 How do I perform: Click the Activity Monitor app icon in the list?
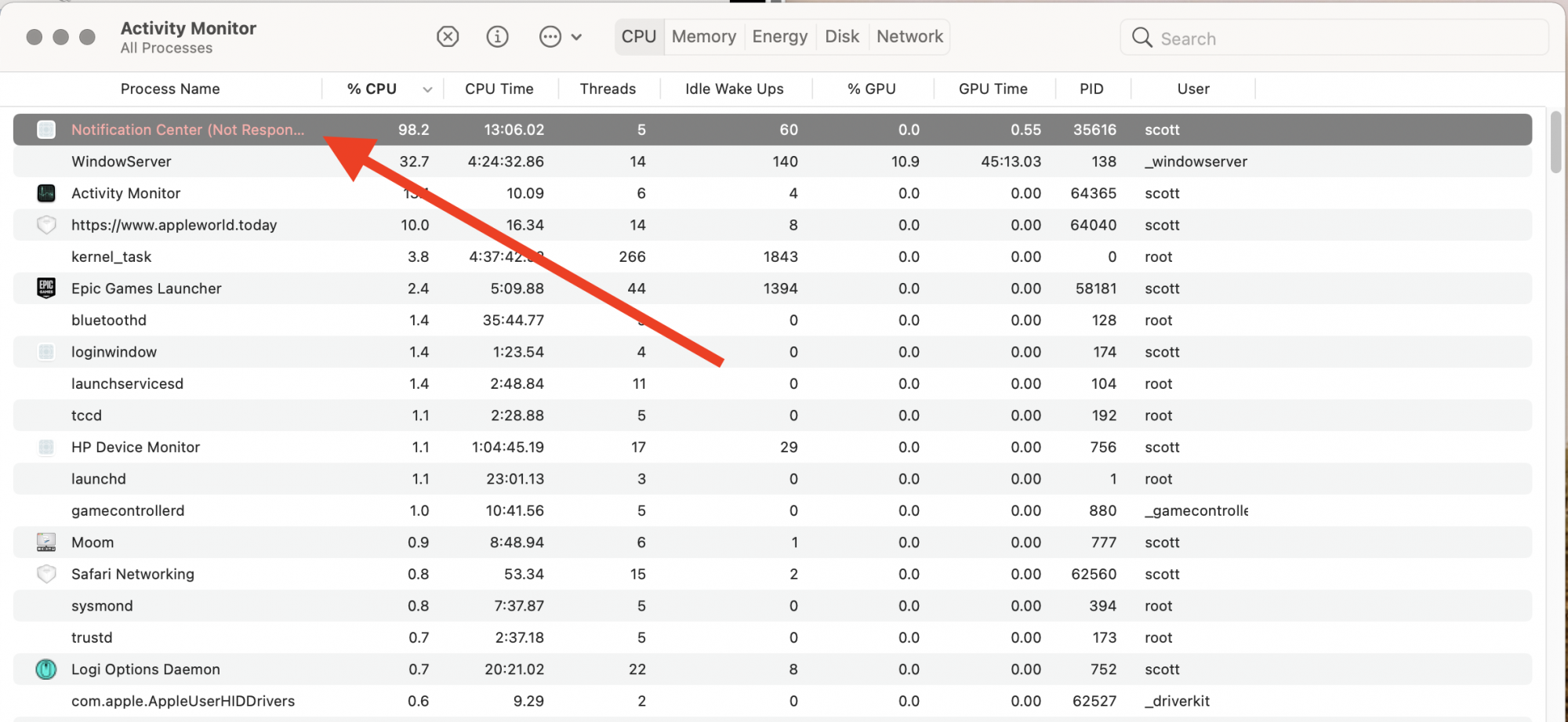point(46,193)
